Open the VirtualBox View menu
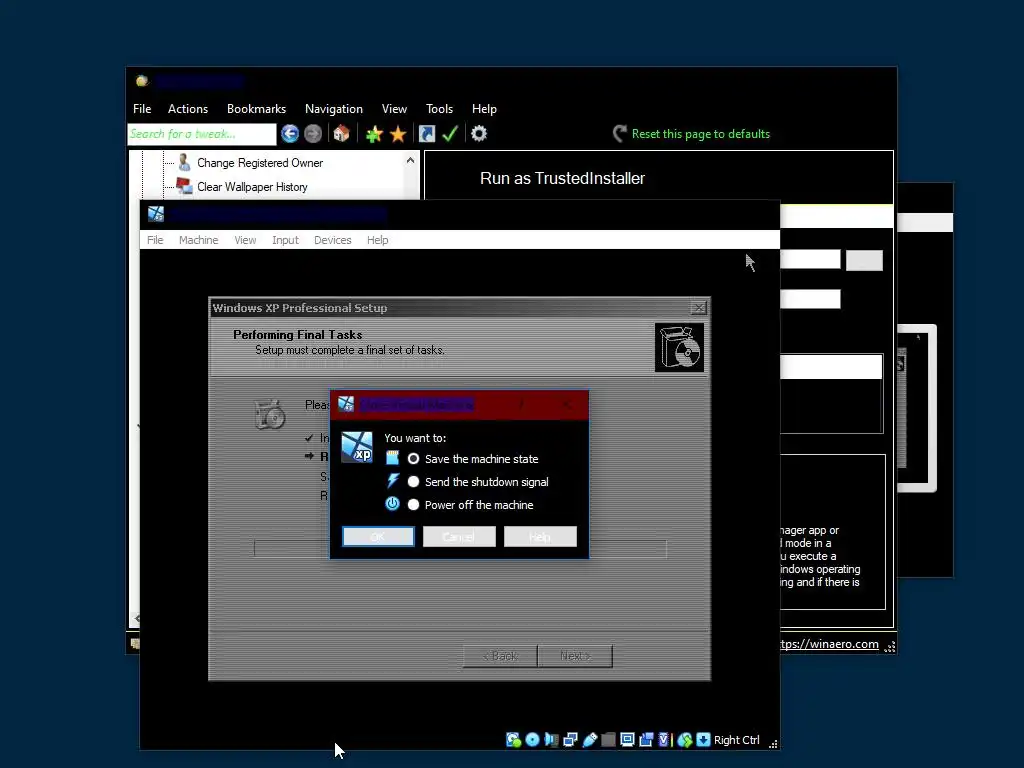1024x768 pixels. (x=246, y=240)
